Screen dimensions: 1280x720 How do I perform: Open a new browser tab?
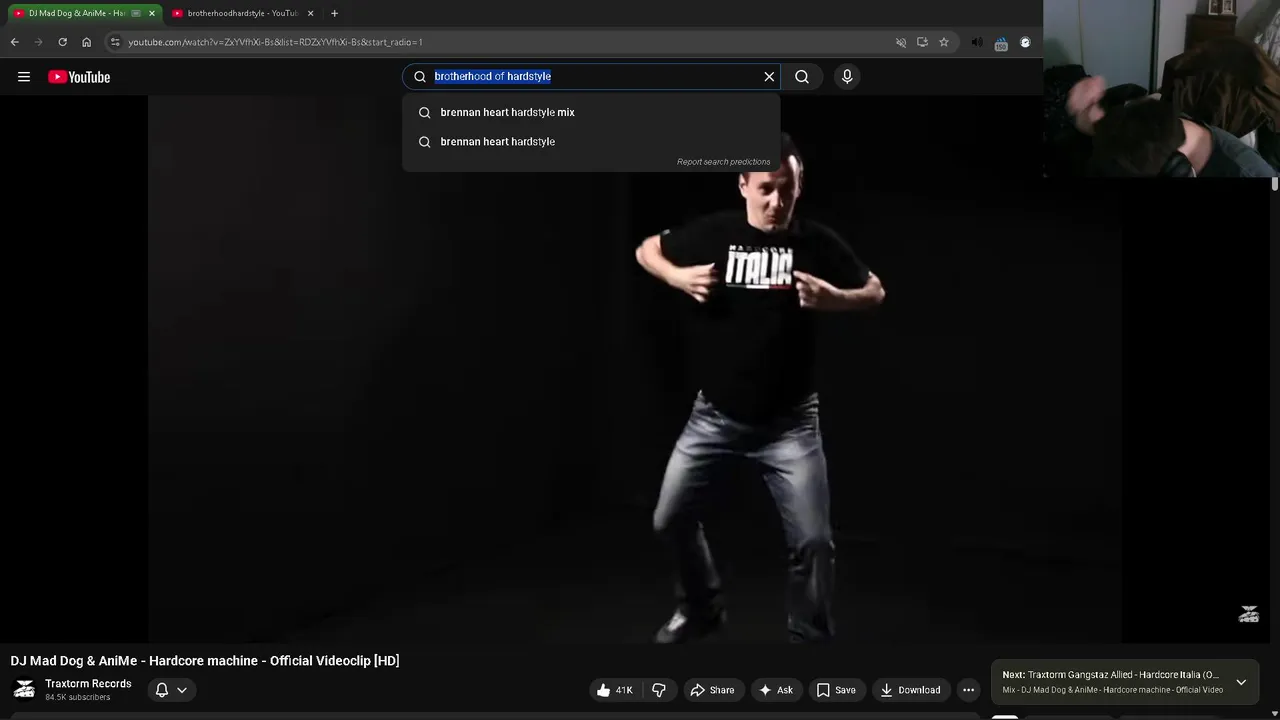[334, 13]
